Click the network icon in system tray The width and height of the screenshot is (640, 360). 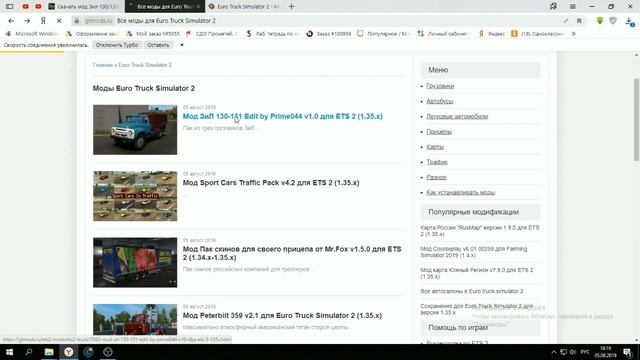(563, 352)
